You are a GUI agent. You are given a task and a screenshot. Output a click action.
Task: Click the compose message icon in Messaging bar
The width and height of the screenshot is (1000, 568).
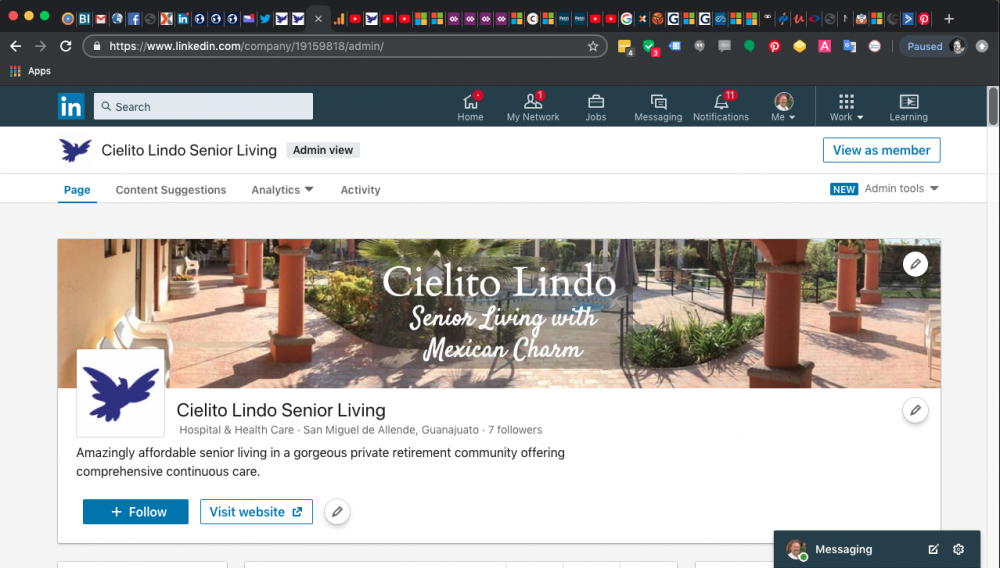(933, 549)
